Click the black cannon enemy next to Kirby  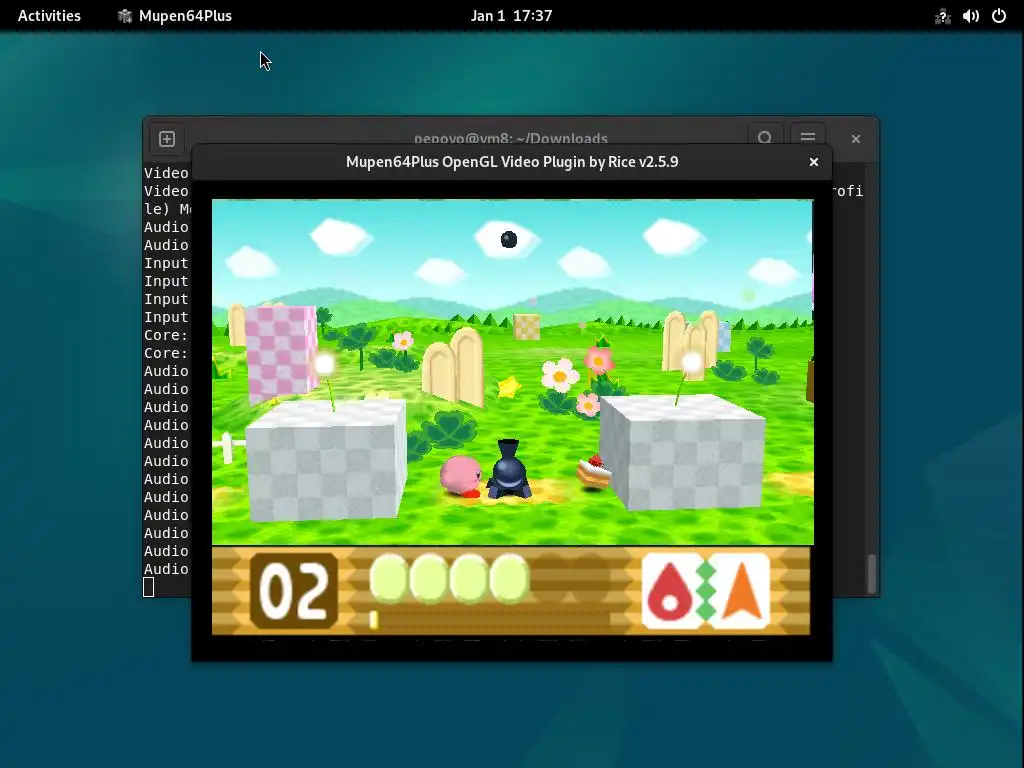coord(509,470)
